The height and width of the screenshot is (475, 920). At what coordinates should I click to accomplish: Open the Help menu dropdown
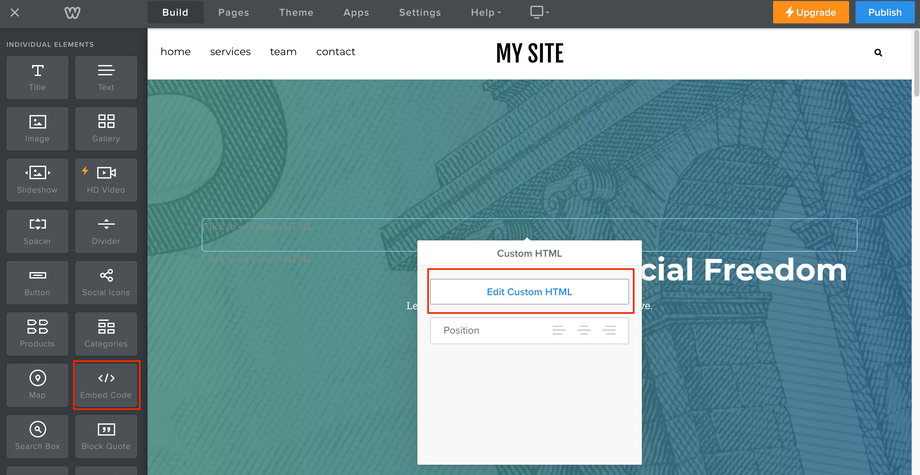(x=486, y=12)
